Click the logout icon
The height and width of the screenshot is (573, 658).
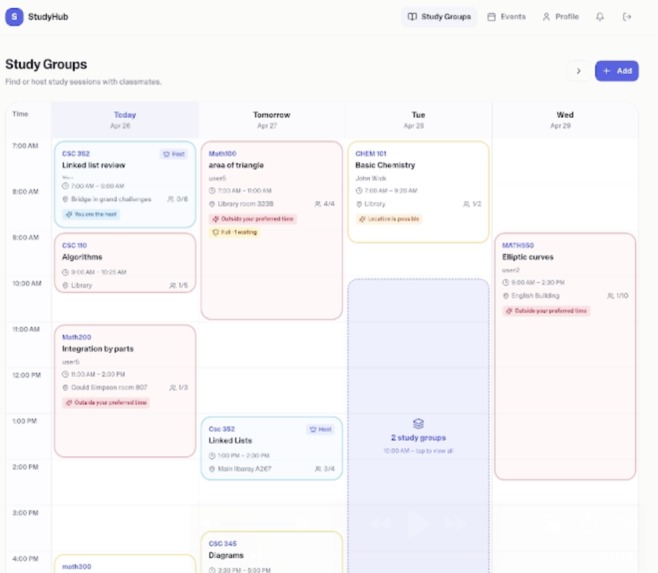[x=627, y=17]
